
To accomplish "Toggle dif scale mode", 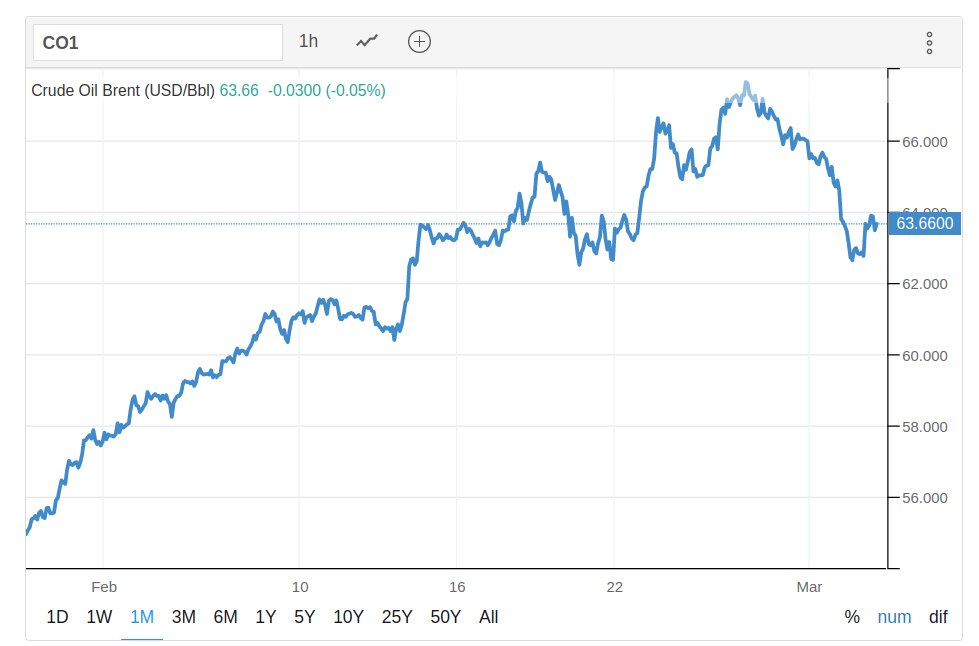I will click(x=937, y=617).
